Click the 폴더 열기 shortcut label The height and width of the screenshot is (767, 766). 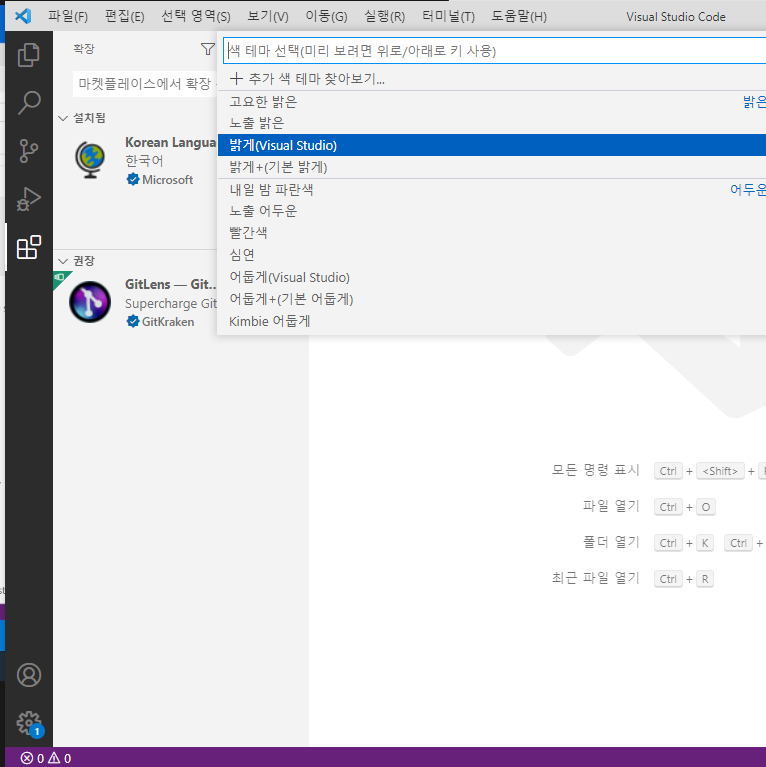611,542
